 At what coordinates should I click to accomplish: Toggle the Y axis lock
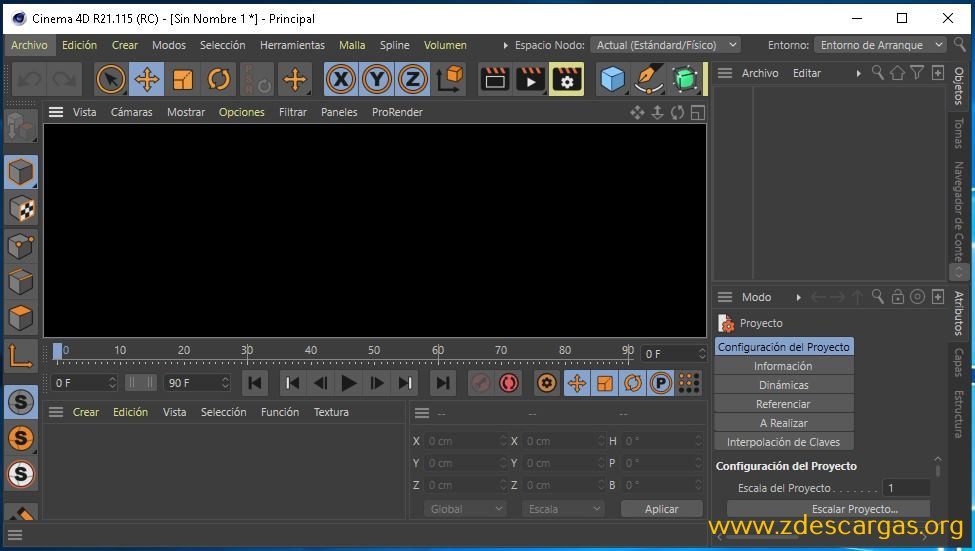coord(377,80)
